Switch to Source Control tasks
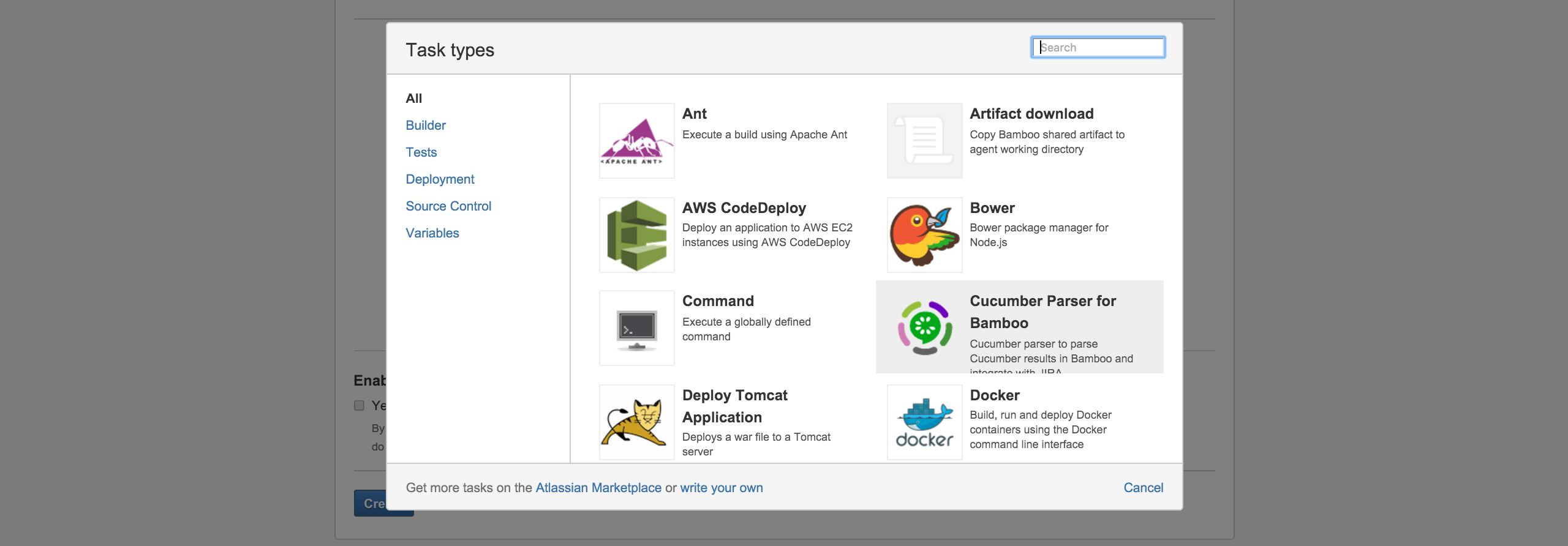The image size is (1568, 546). 448,206
